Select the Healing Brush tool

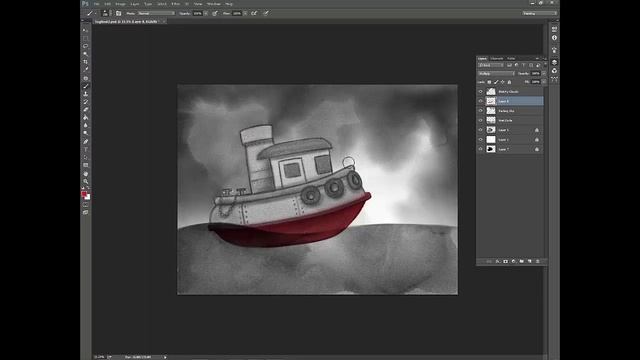coord(85,78)
